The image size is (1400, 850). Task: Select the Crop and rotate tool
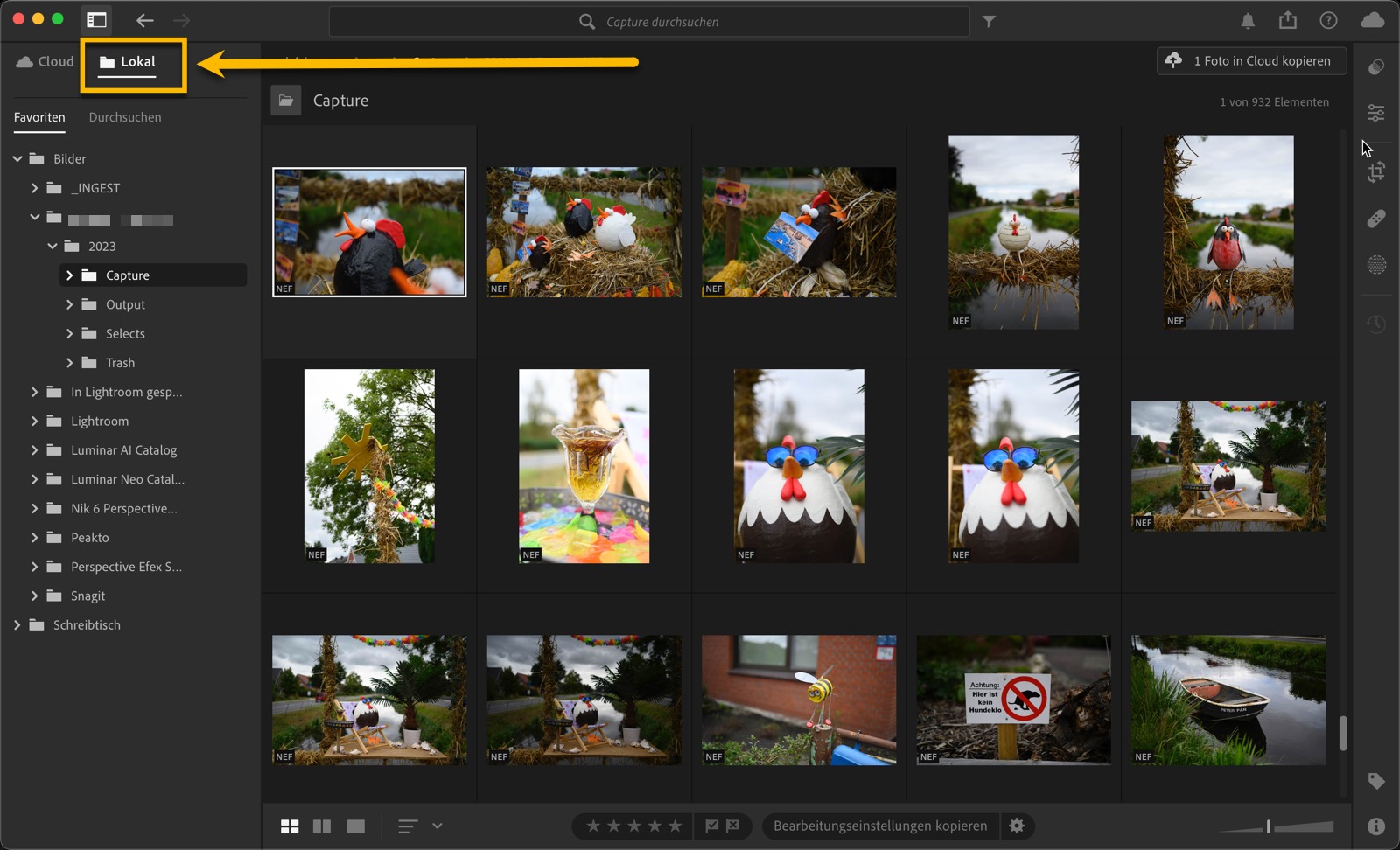[x=1375, y=172]
